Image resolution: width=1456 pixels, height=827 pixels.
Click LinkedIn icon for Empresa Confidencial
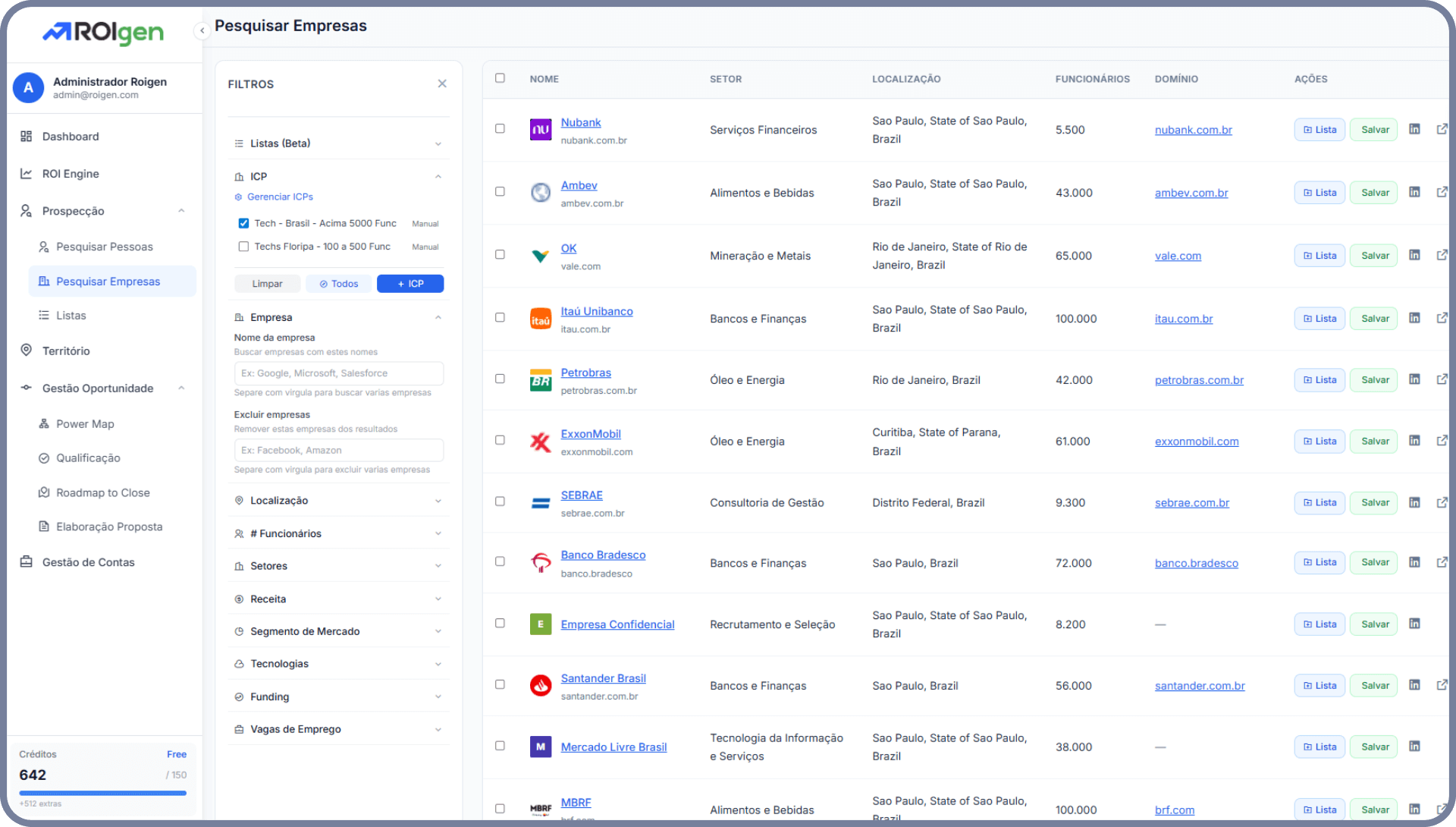click(1414, 624)
